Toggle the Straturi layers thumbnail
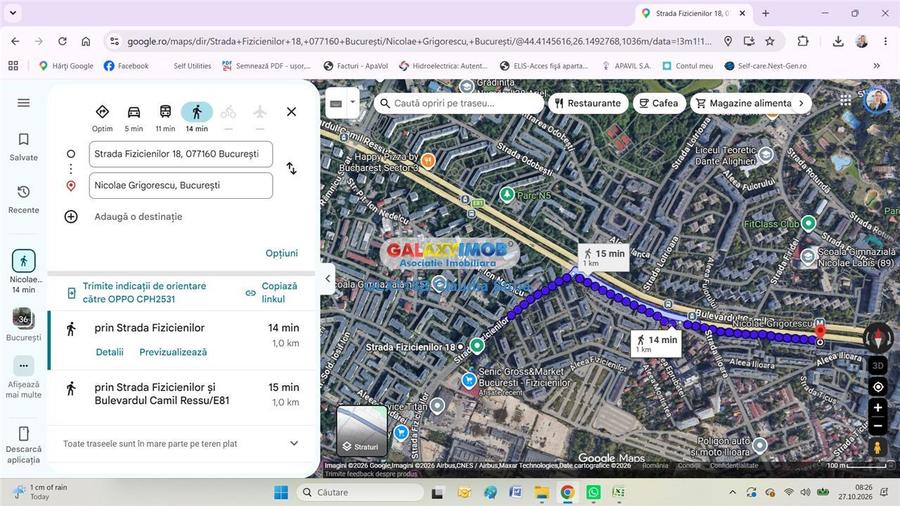This screenshot has width=900, height=506. [362, 431]
